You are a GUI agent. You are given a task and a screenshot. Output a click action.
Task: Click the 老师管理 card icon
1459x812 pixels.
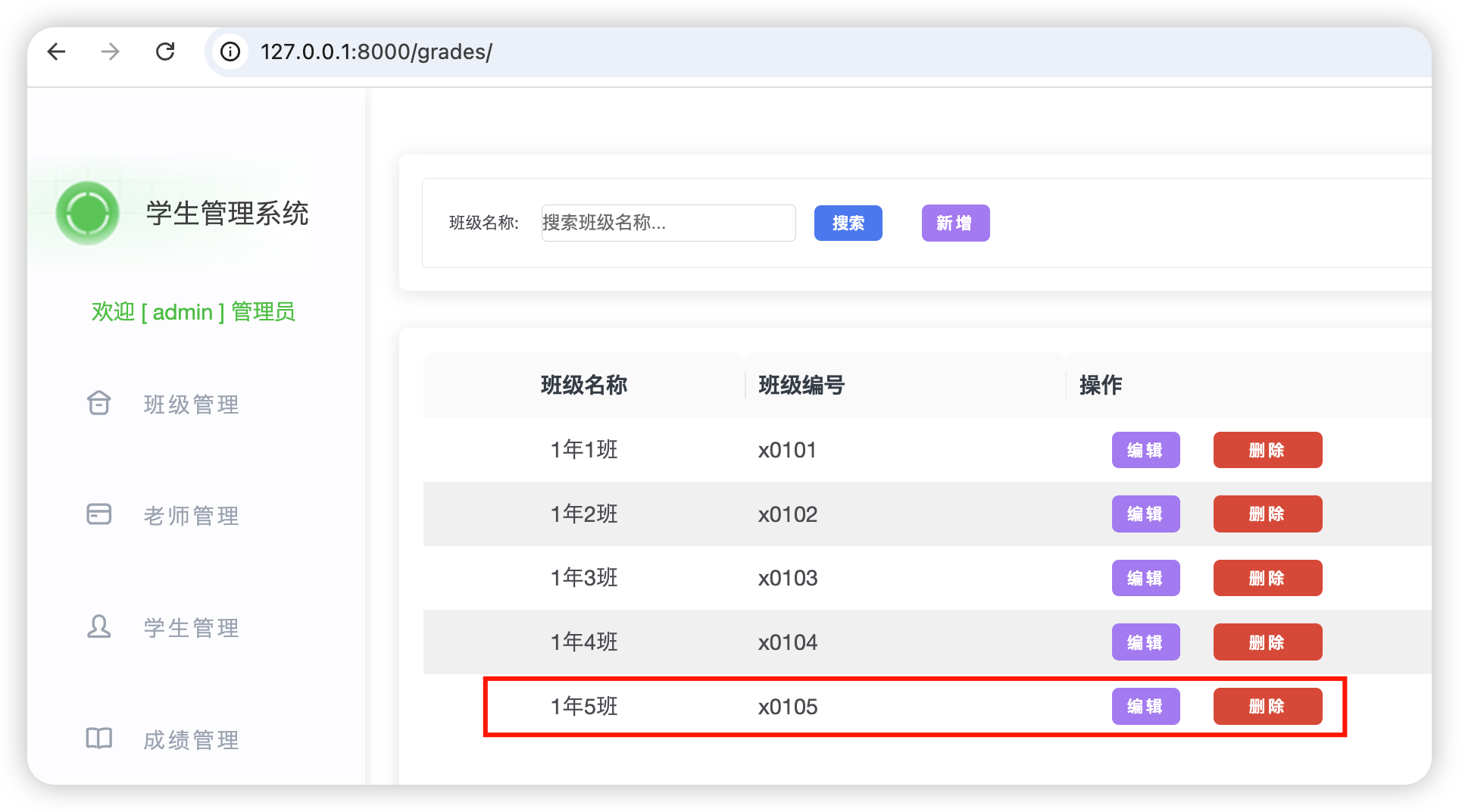(99, 514)
